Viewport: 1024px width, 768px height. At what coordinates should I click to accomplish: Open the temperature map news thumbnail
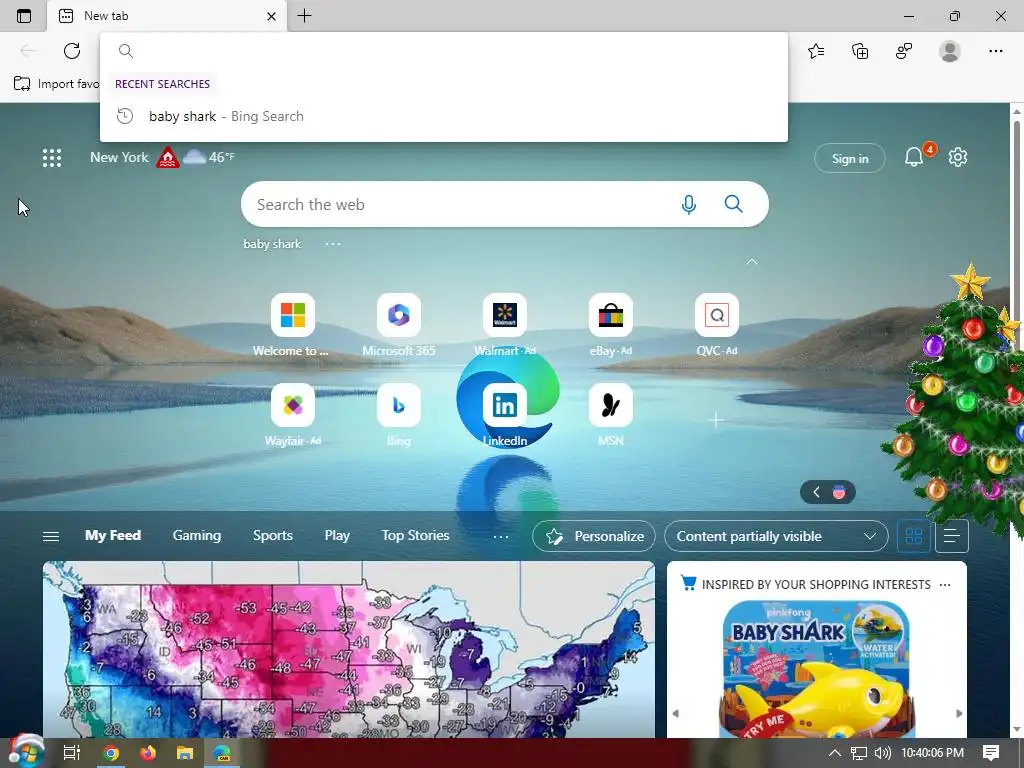click(349, 650)
